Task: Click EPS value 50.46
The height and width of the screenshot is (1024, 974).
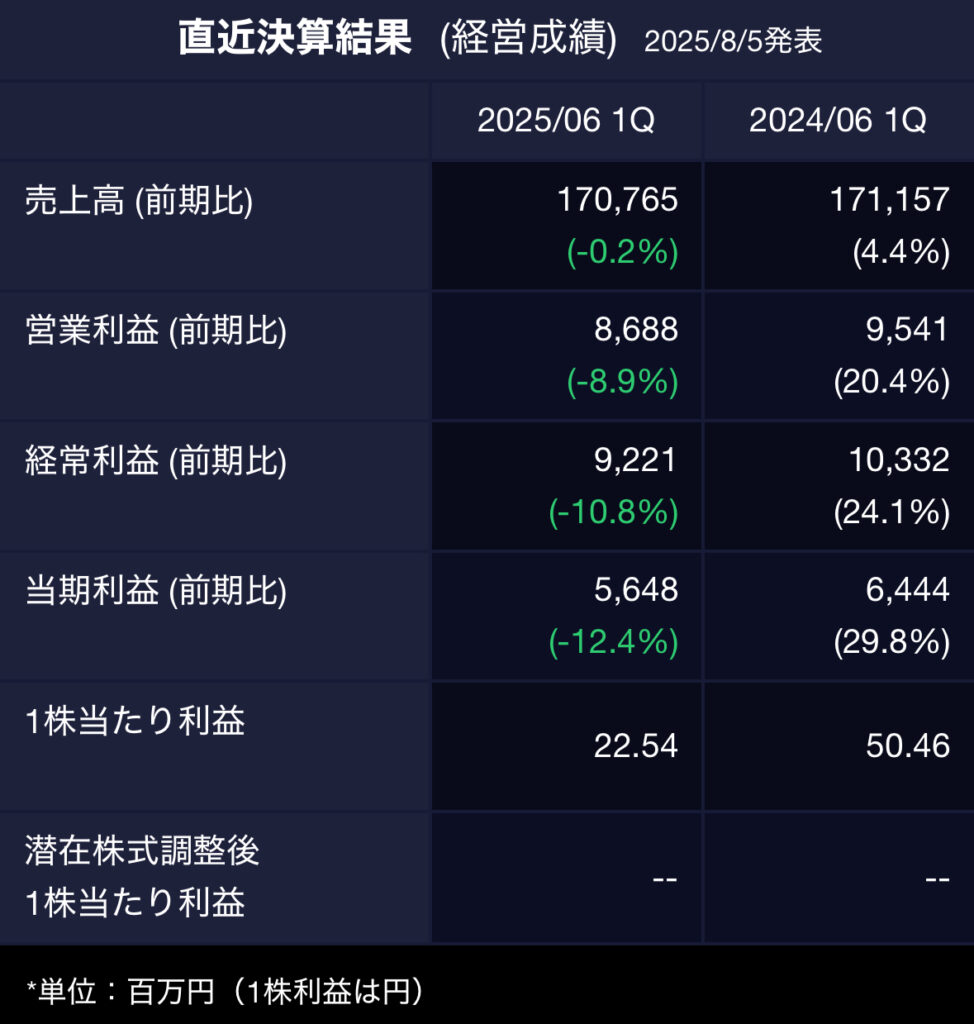Action: pyautogui.click(x=907, y=746)
